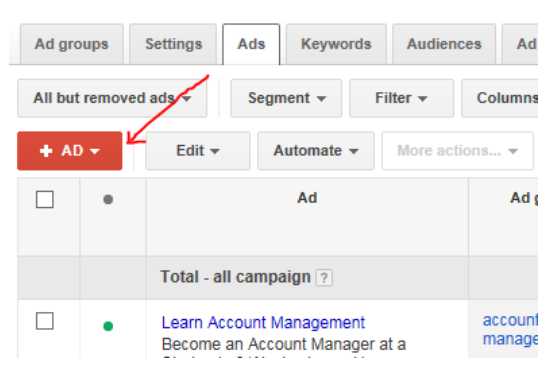551x381 pixels.
Task: Click the Total - all campaign row label
Action: pos(235,277)
